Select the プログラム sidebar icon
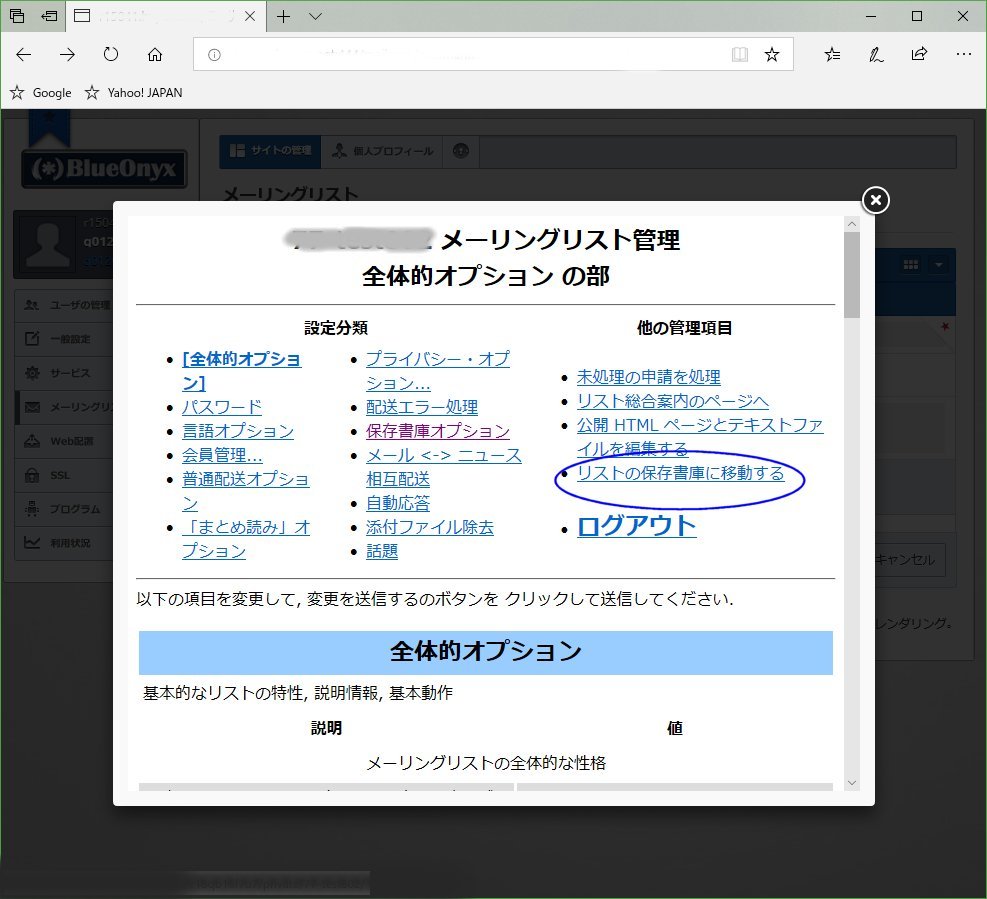This screenshot has height=899, width=987. (x=33, y=507)
